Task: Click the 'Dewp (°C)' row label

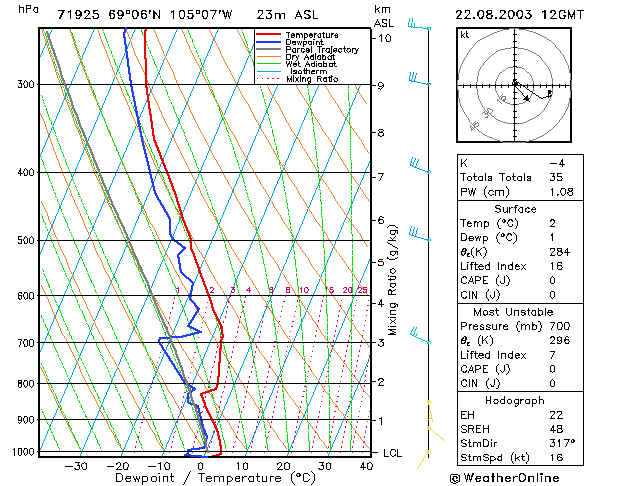Action: [489, 238]
